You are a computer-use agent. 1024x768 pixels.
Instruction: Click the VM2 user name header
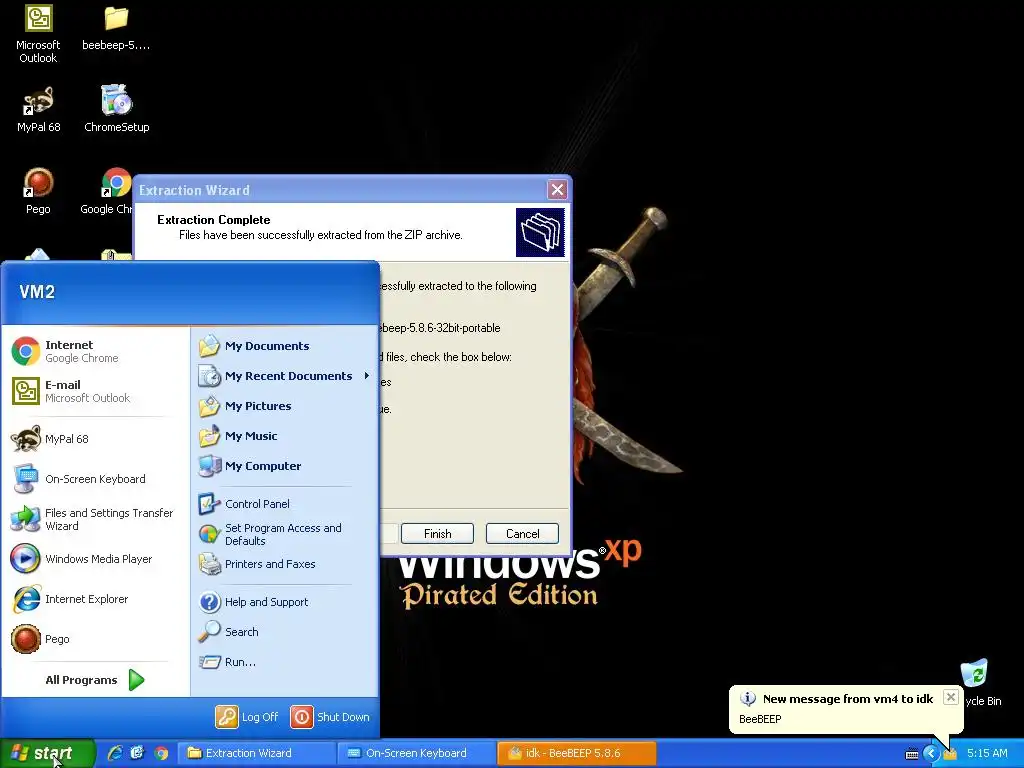pyautogui.click(x=37, y=292)
